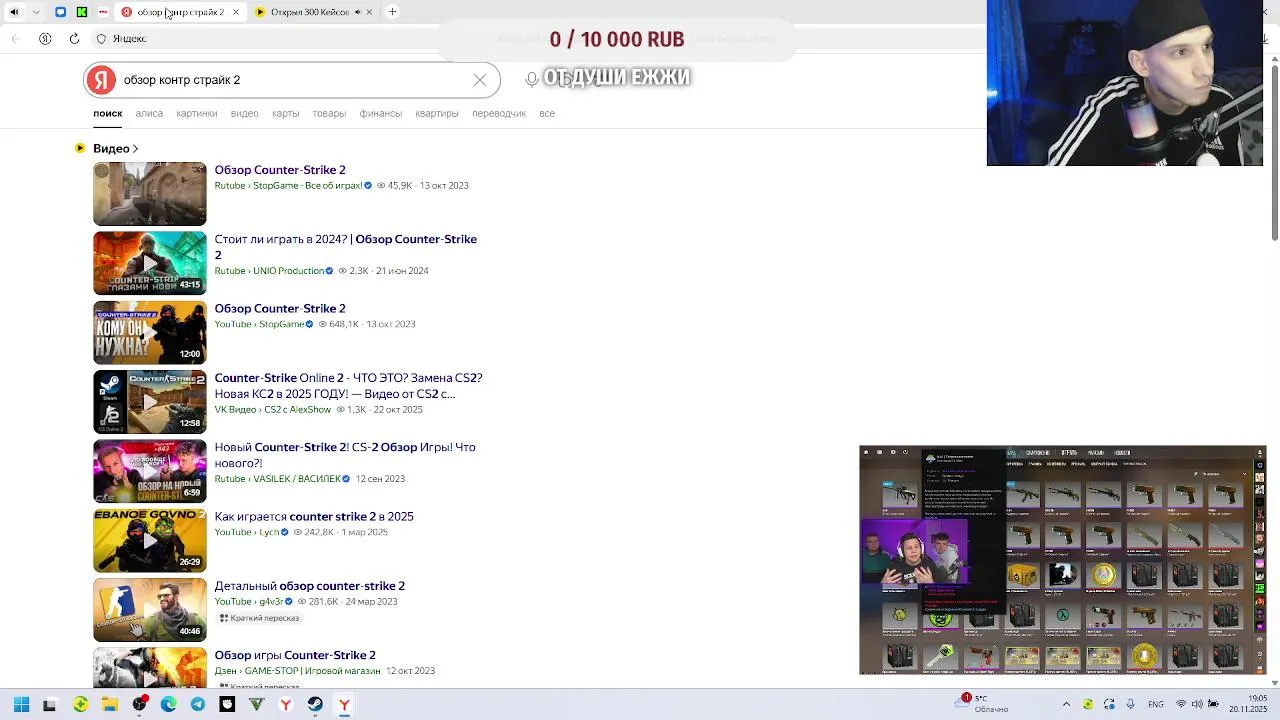Click the picture-in-picture case opening video
This screenshot has width=1280, height=720.
click(x=1063, y=560)
